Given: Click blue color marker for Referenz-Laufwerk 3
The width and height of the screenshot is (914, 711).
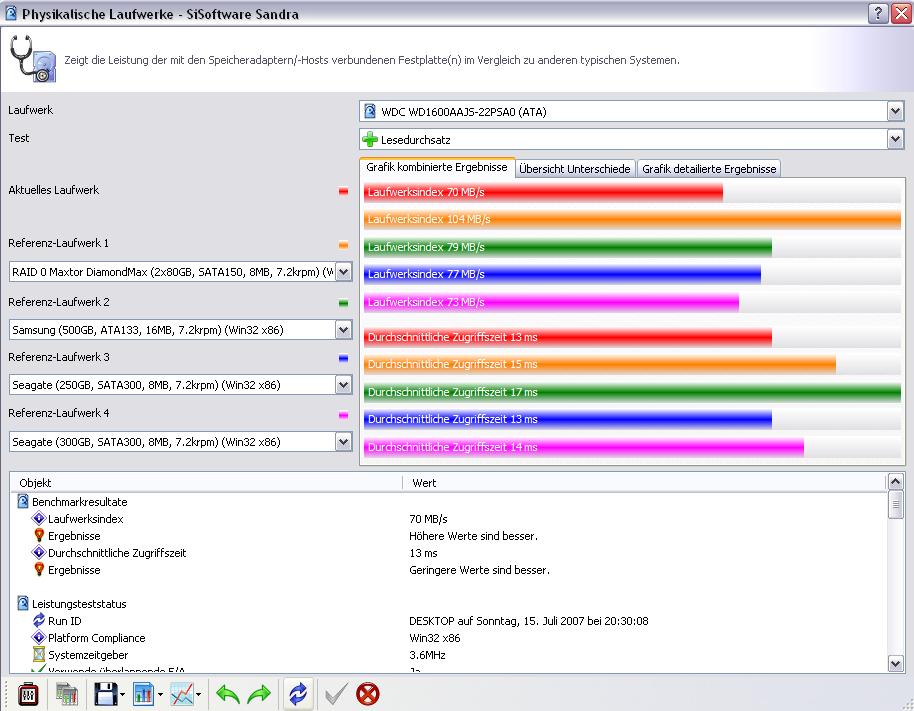Looking at the screenshot, I should (343, 358).
